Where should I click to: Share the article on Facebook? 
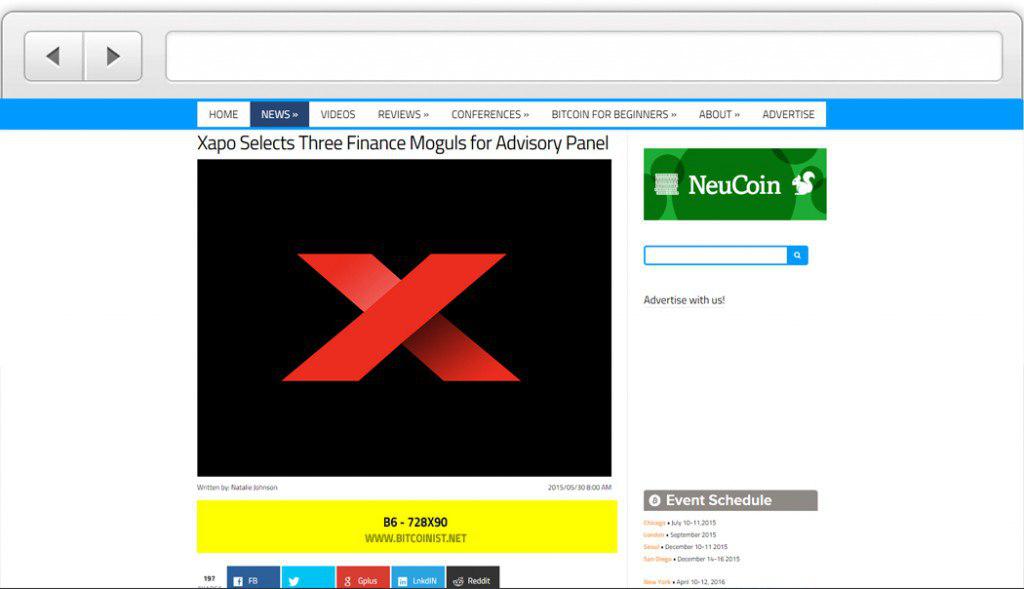pos(253,579)
